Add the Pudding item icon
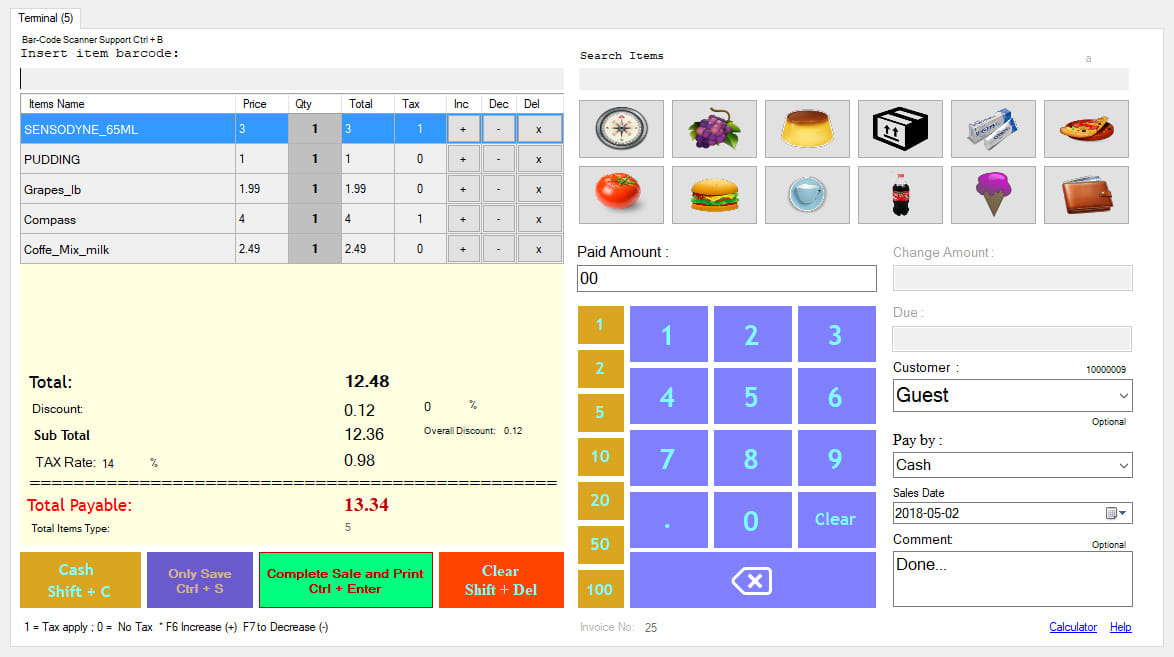 [x=807, y=129]
